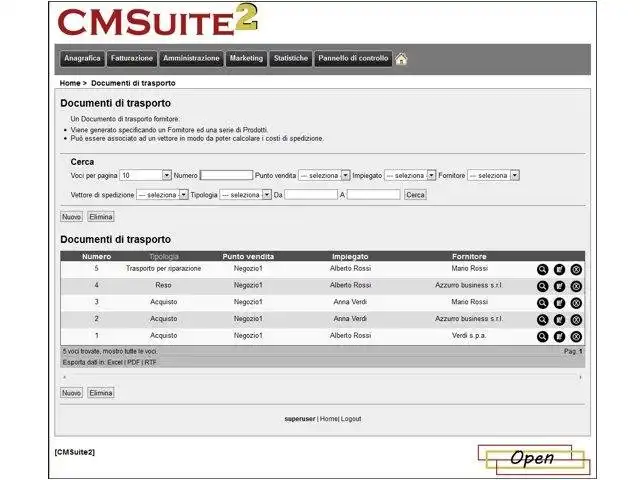Sort table by Numero column
Viewport: 640px width, 480px height.
pos(96,256)
